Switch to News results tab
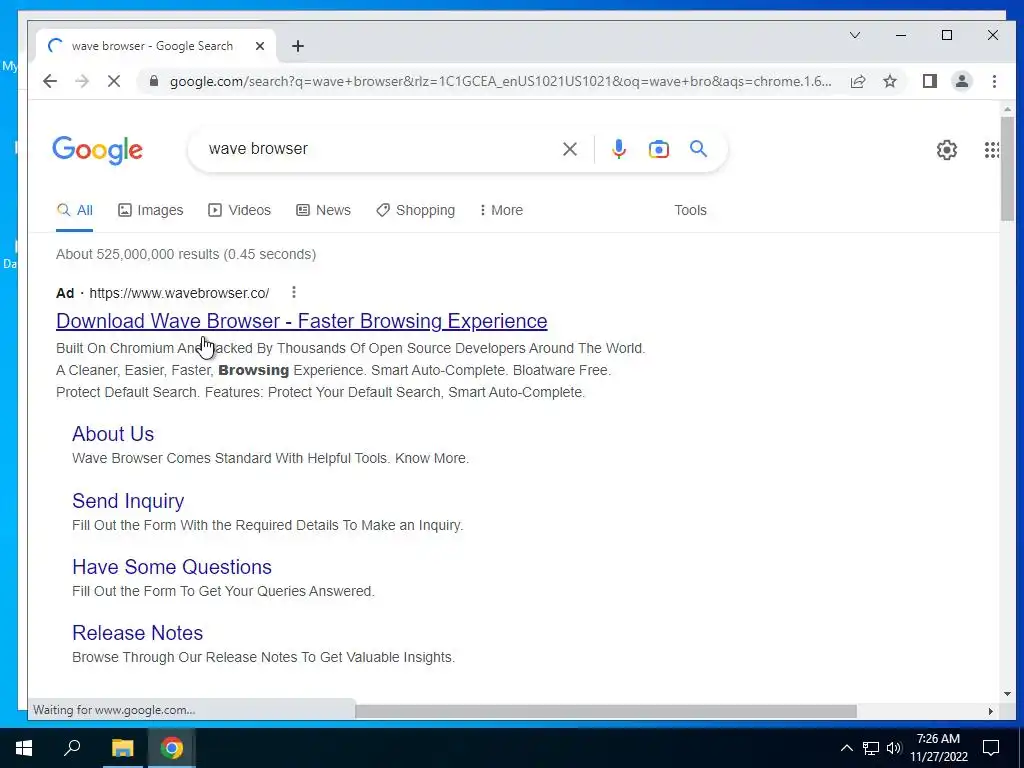Viewport: 1024px width, 768px height. point(323,210)
